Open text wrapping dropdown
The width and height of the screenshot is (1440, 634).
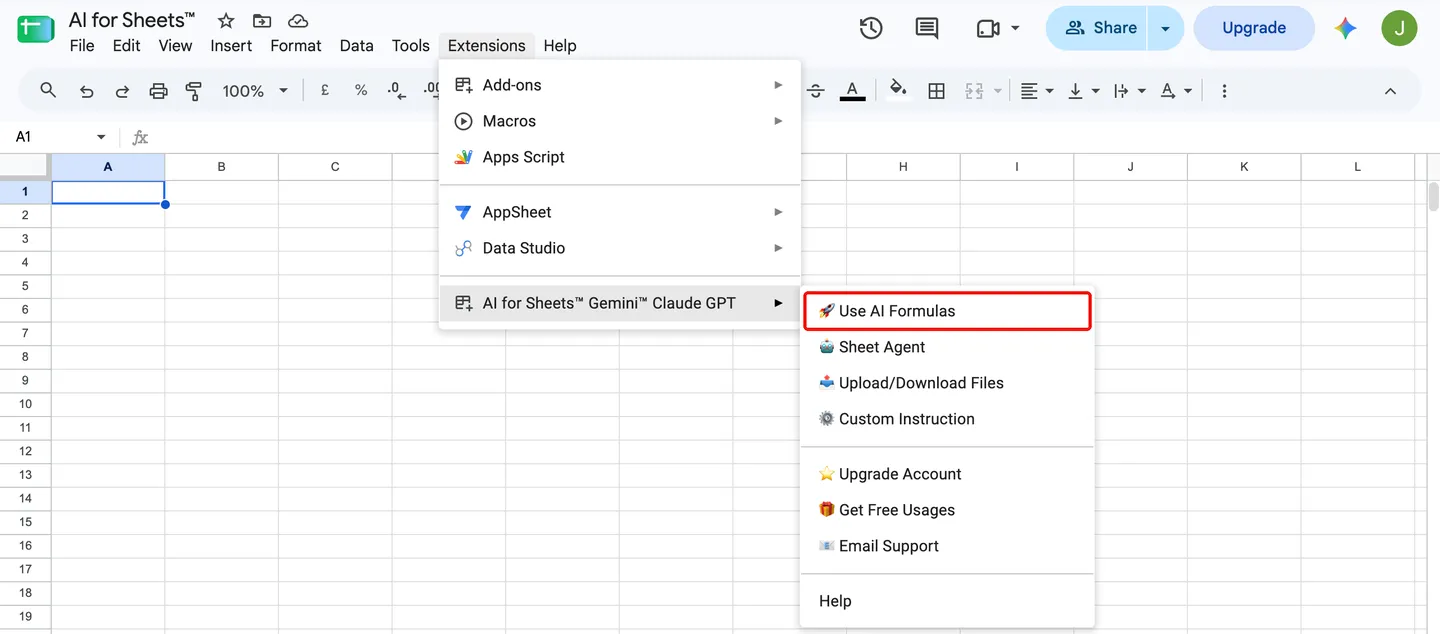coord(1129,91)
